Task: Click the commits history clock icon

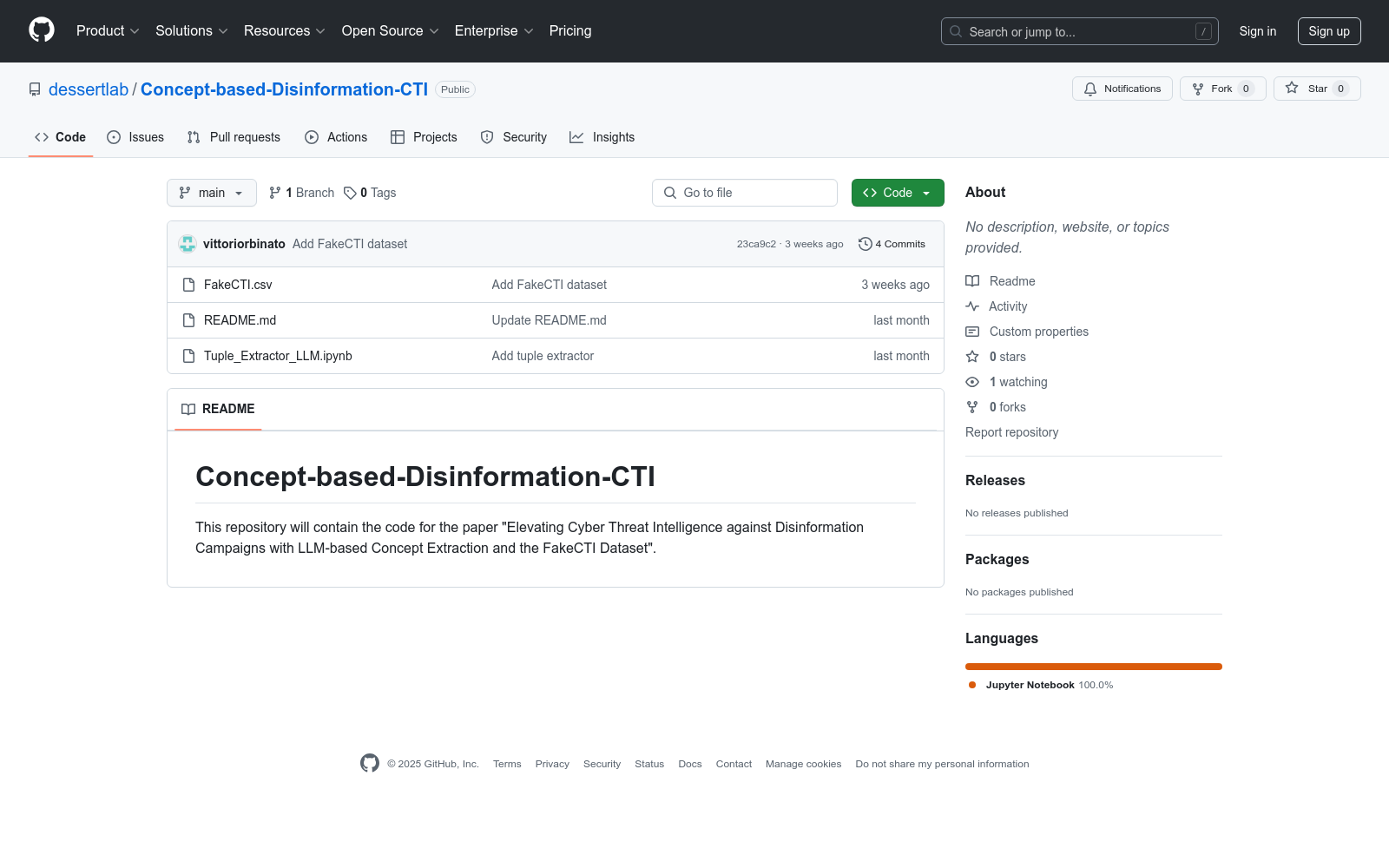Action: pyautogui.click(x=865, y=244)
